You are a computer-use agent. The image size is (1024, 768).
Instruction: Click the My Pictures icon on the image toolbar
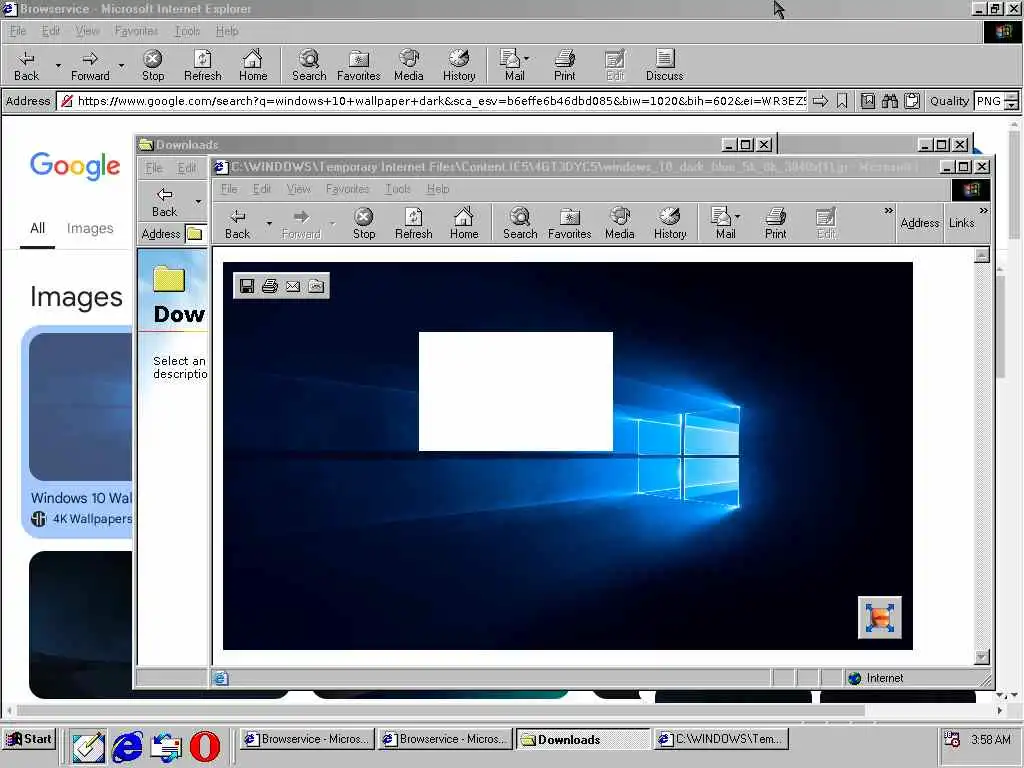tap(316, 286)
